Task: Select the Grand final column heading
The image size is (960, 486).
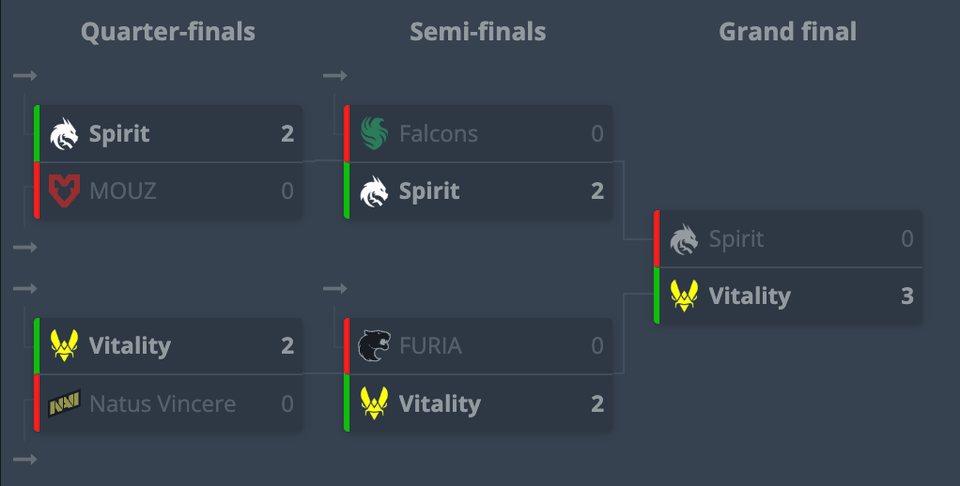Action: (x=788, y=32)
